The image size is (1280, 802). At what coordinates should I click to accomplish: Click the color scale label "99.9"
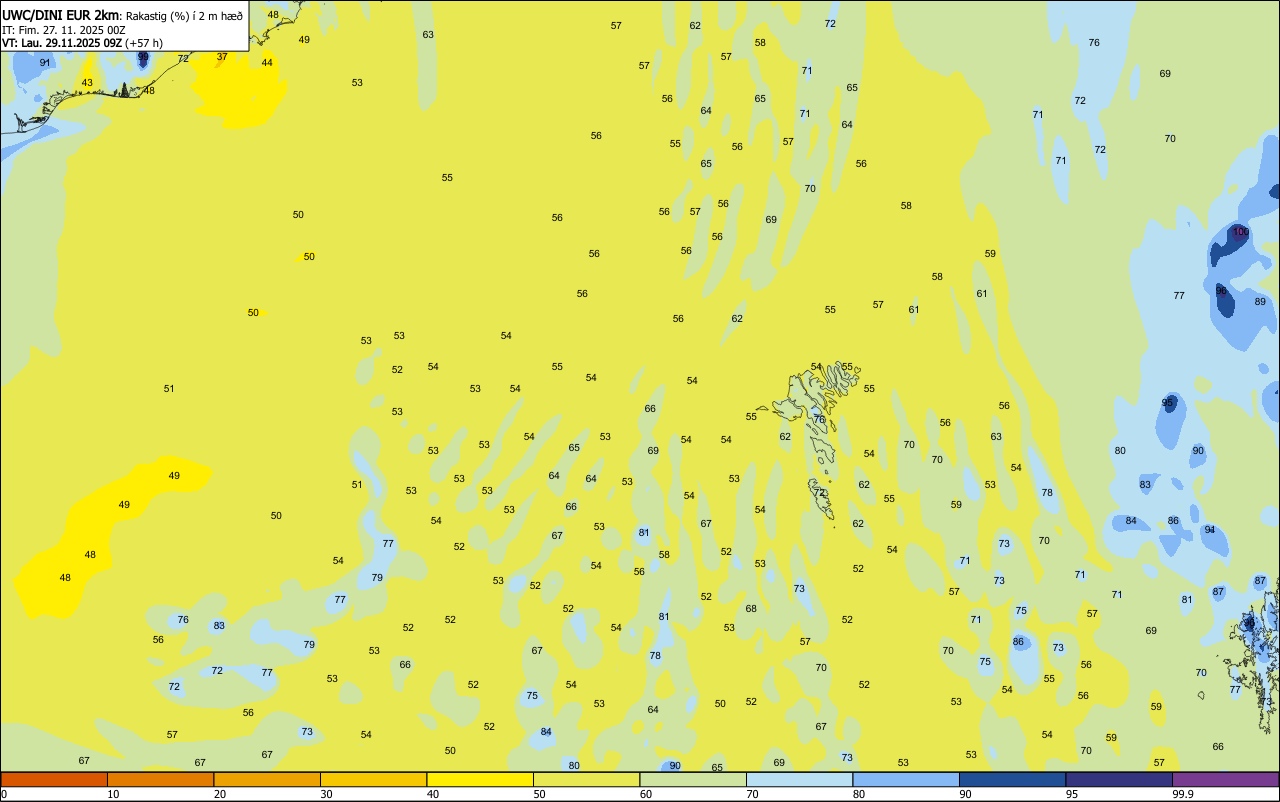1183,794
